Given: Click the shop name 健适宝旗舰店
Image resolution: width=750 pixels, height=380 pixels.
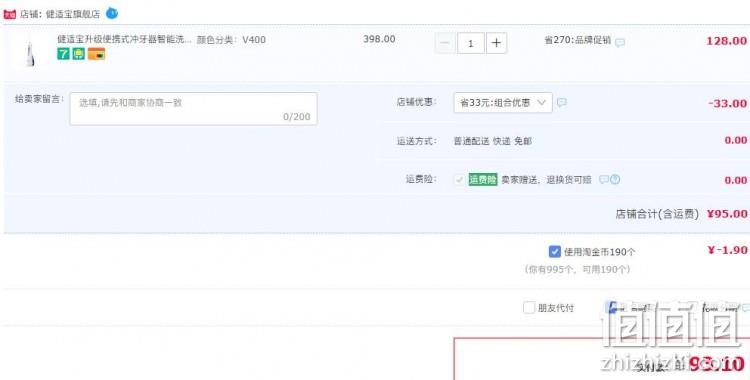Looking at the screenshot, I should 73,14.
